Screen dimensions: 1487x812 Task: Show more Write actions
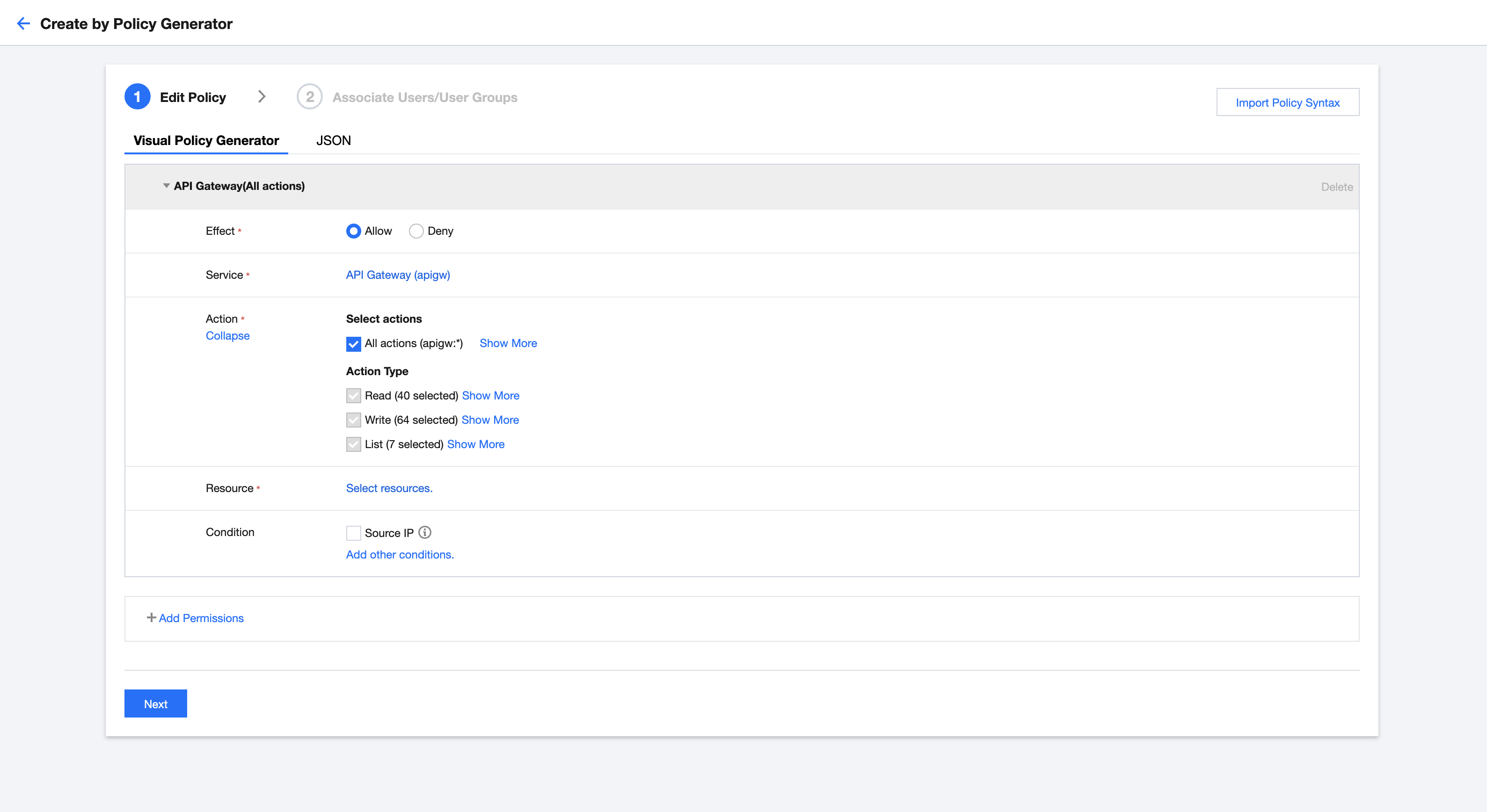(x=489, y=420)
